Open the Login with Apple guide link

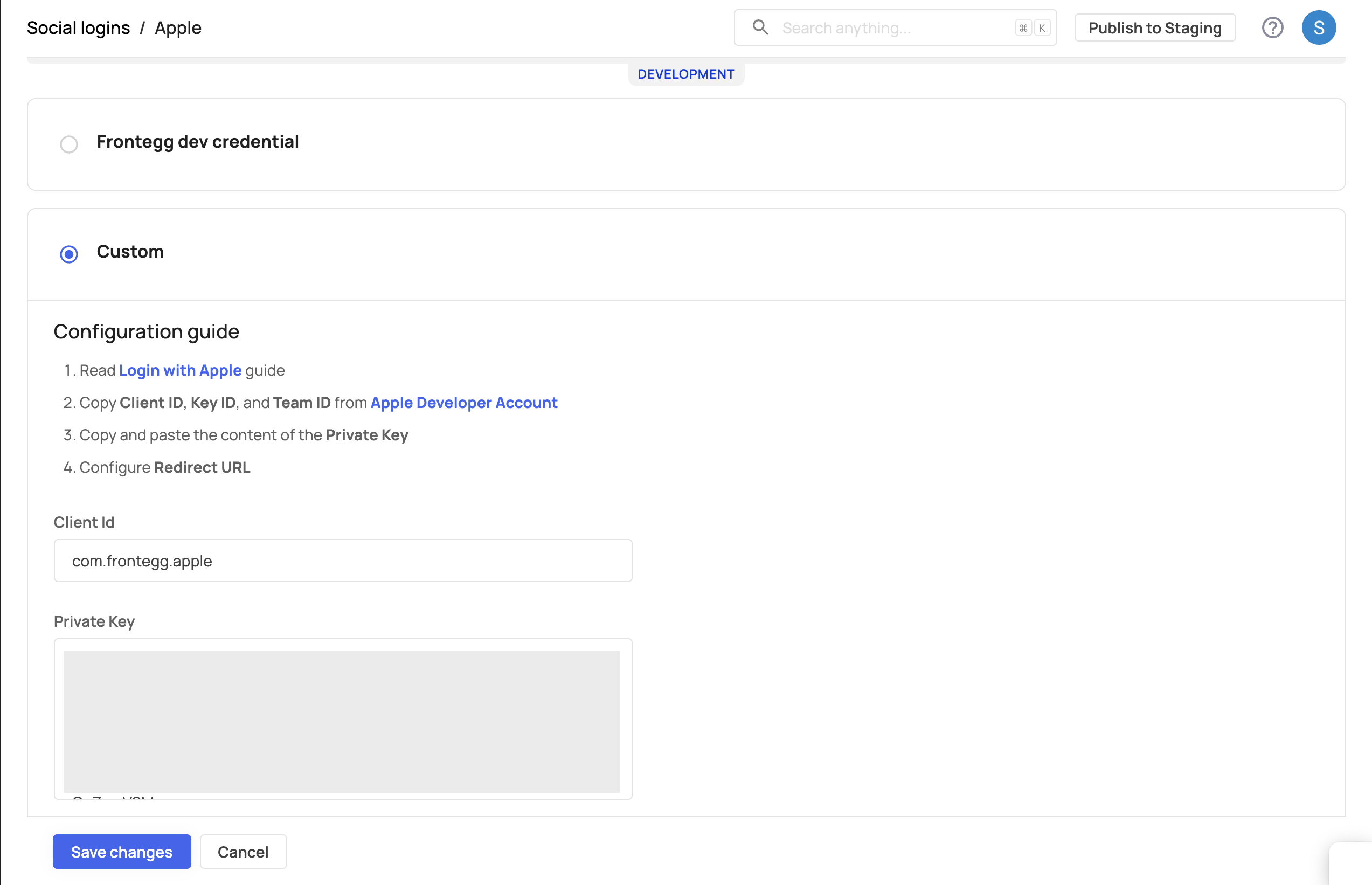coord(180,371)
